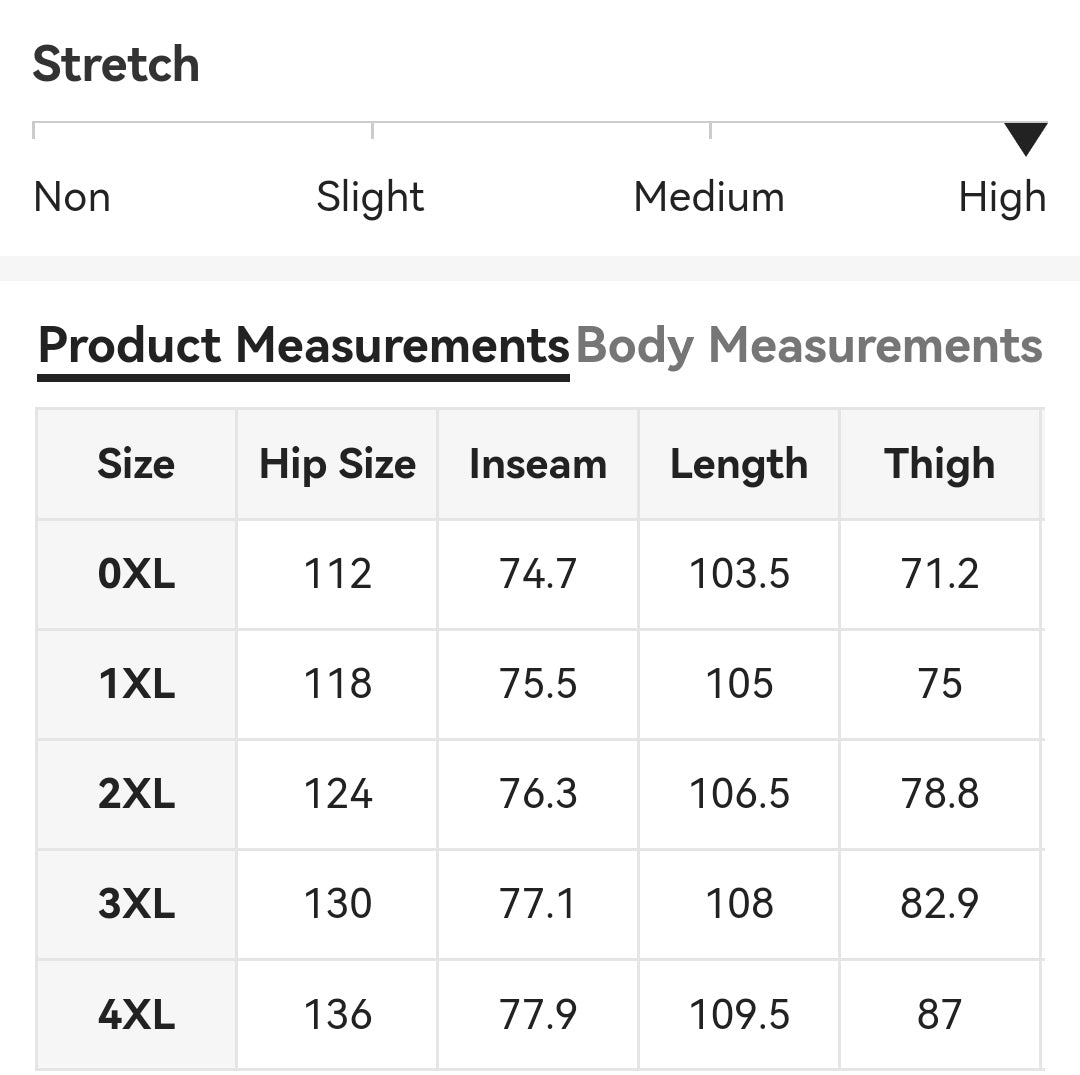
Task: Click the High stretch indicator triangle
Action: point(1026,138)
